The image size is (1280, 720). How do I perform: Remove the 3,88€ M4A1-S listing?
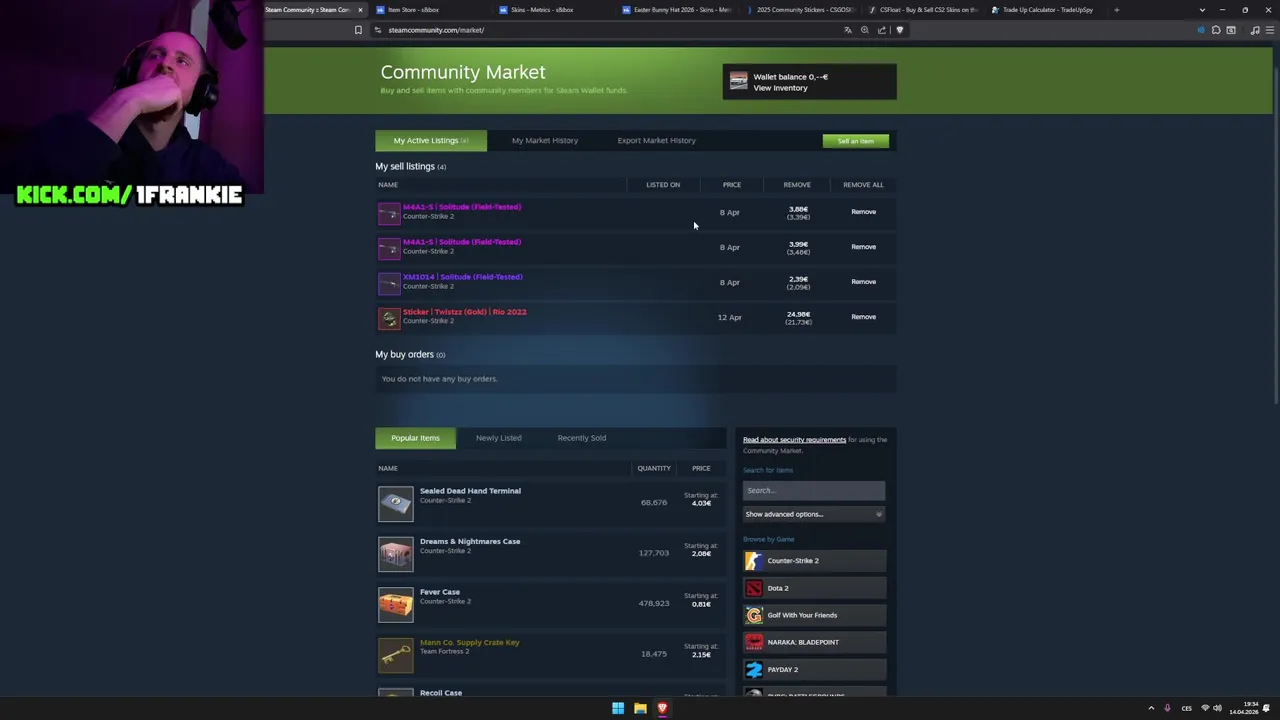tap(863, 212)
